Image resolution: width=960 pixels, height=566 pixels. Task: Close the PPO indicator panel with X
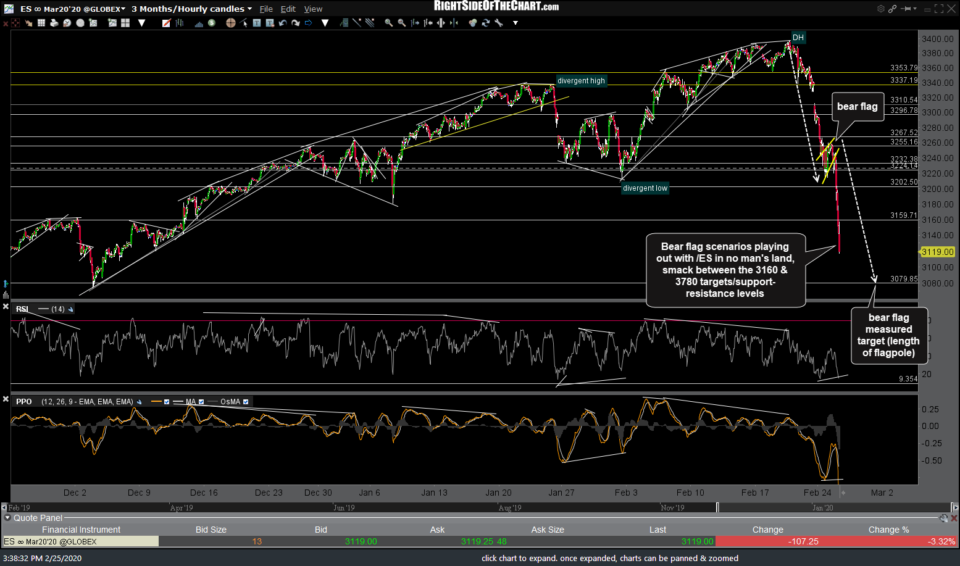pyautogui.click(x=6, y=399)
